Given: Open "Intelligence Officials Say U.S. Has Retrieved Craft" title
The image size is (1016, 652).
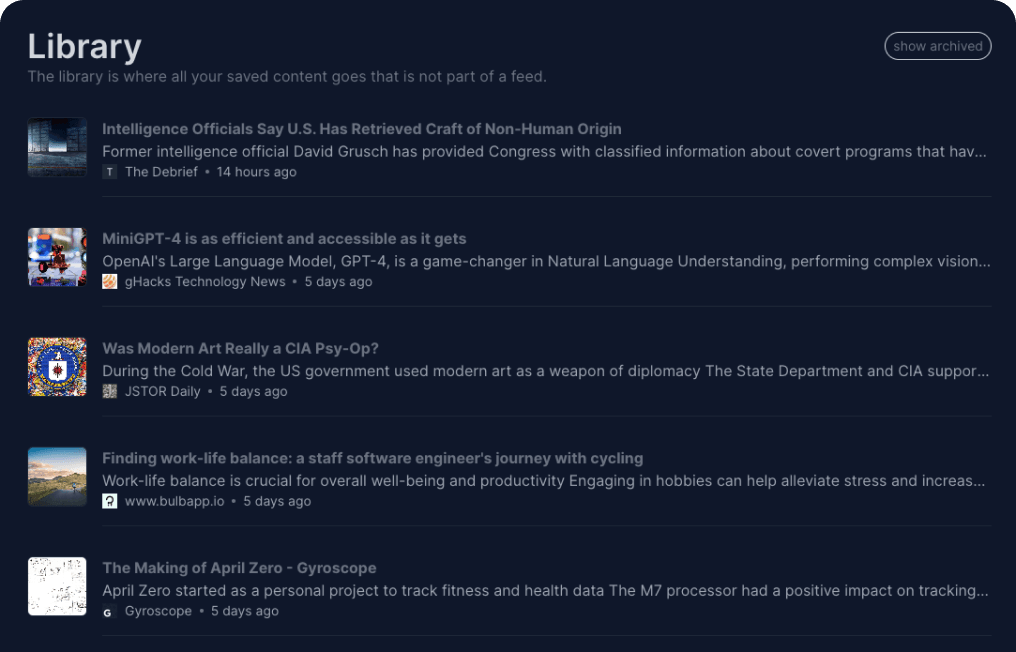Looking at the screenshot, I should [361, 129].
